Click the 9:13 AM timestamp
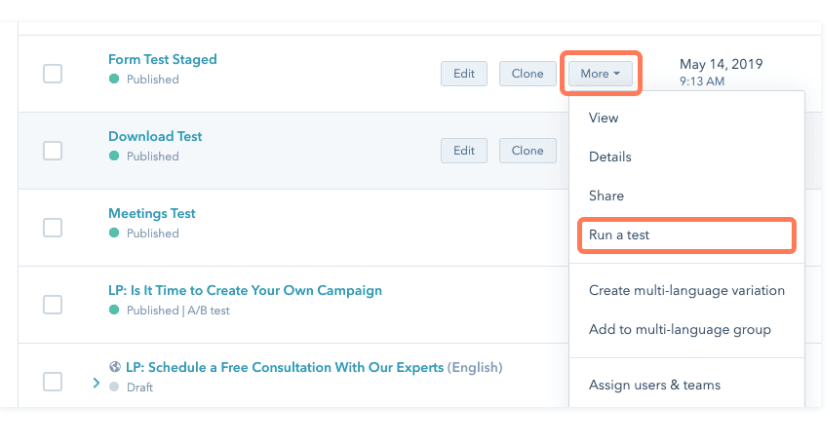The height and width of the screenshot is (429, 830). [x=702, y=81]
